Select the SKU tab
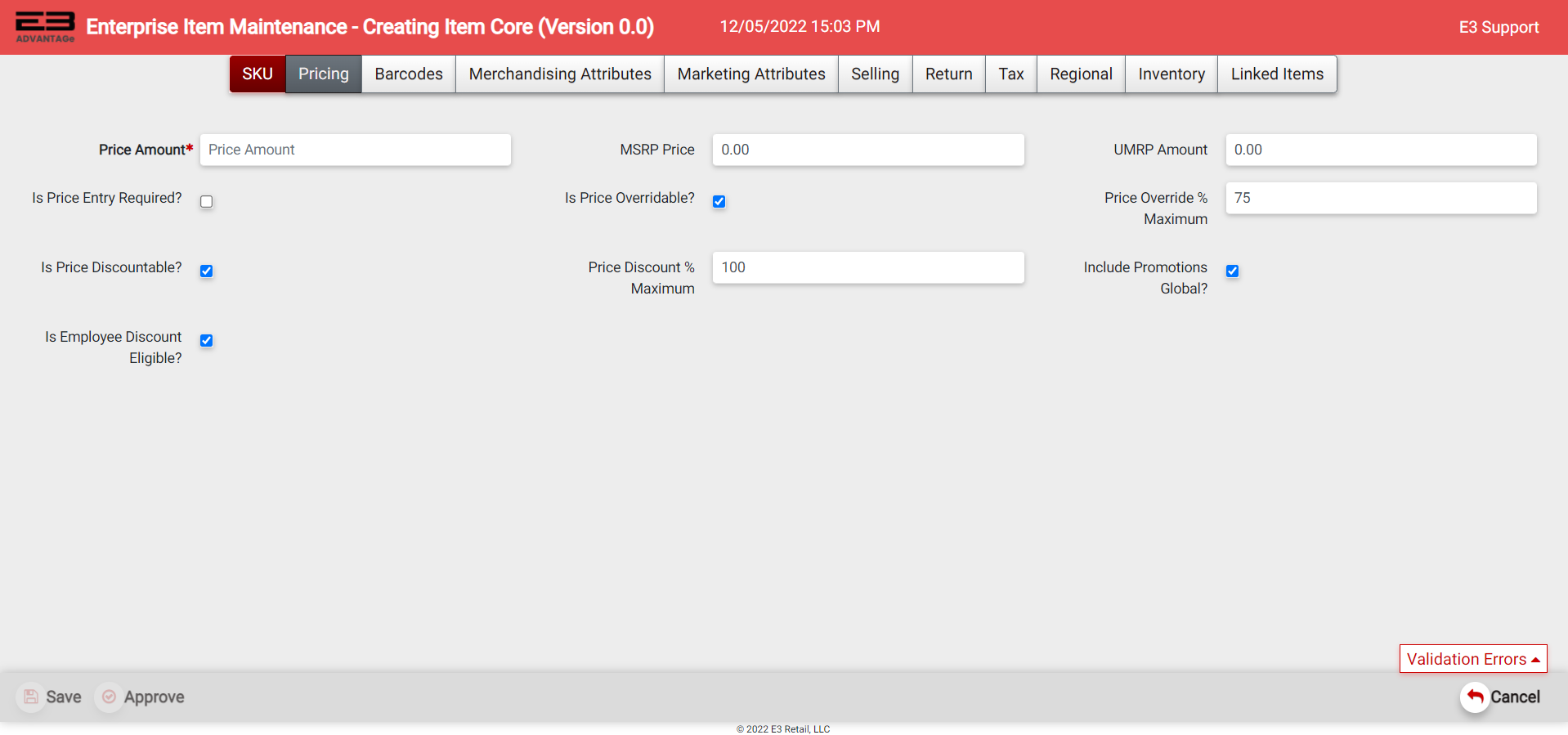 [x=257, y=74]
